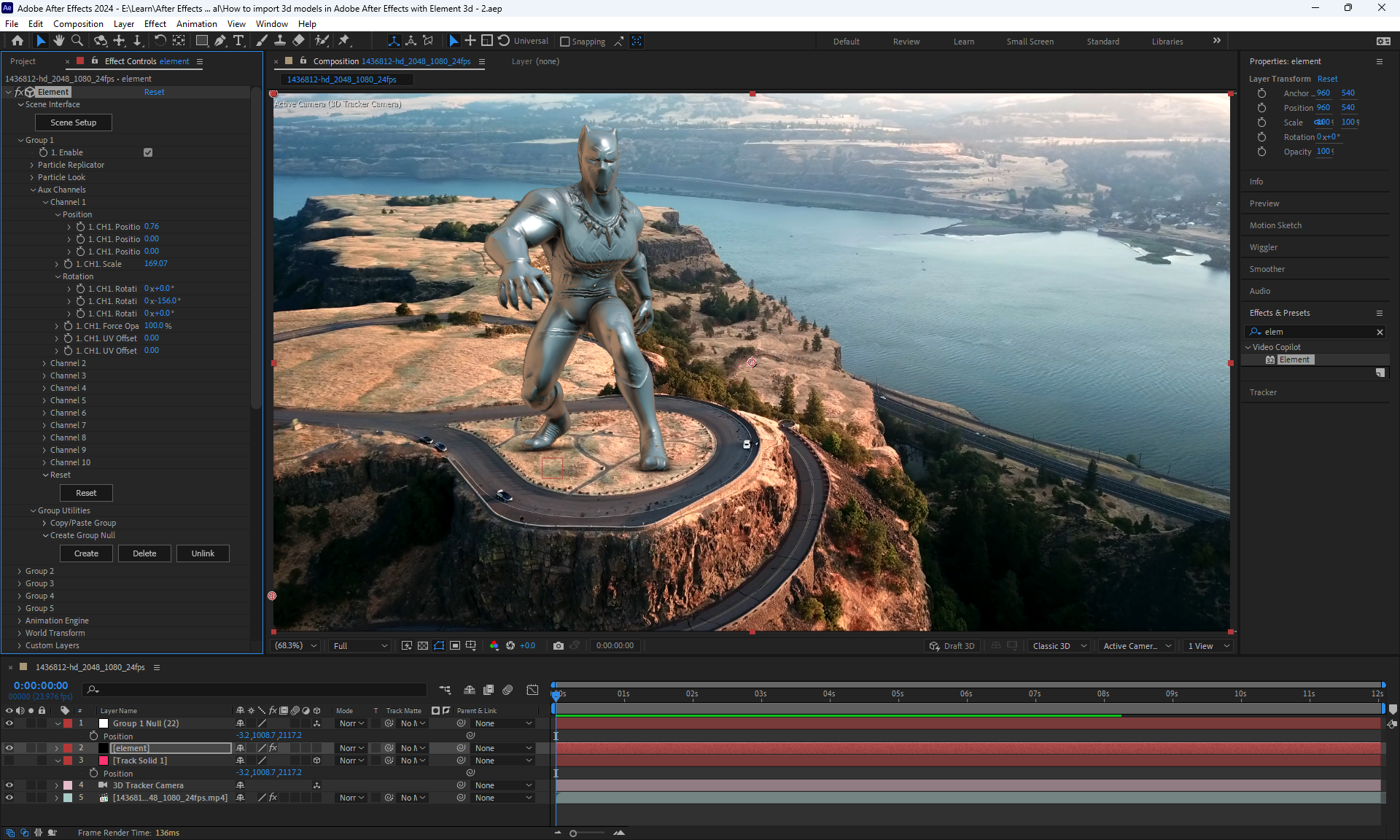Image resolution: width=1400 pixels, height=840 pixels.
Task: Open the Classic 3D renderer dropdown
Action: (x=1059, y=645)
